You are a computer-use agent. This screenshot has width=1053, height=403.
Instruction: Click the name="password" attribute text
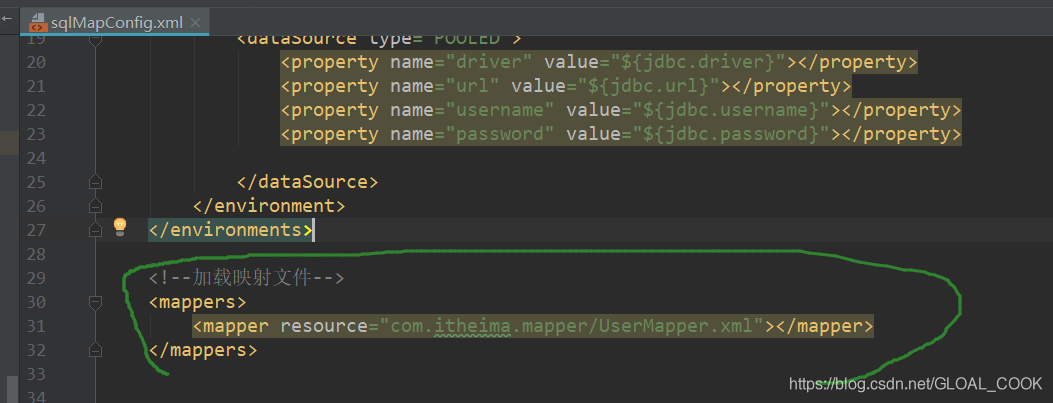click(x=473, y=134)
